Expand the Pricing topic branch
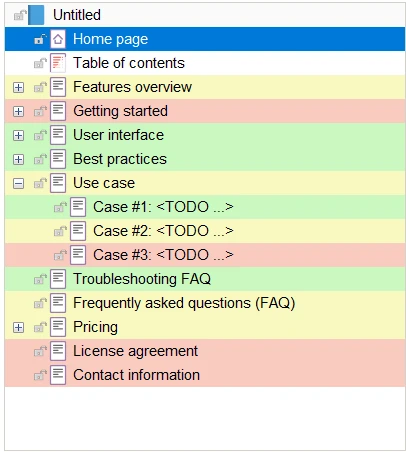Image resolution: width=406 pixels, height=452 pixels. pos(18,328)
